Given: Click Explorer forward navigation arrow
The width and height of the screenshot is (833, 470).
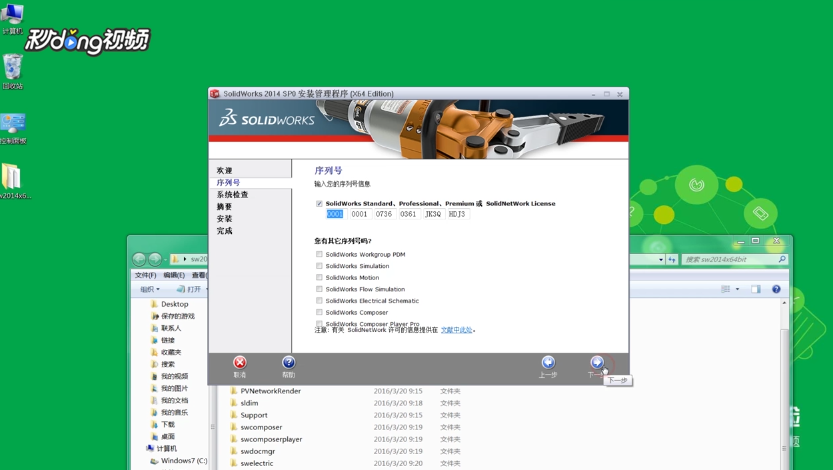Looking at the screenshot, I should (x=155, y=259).
